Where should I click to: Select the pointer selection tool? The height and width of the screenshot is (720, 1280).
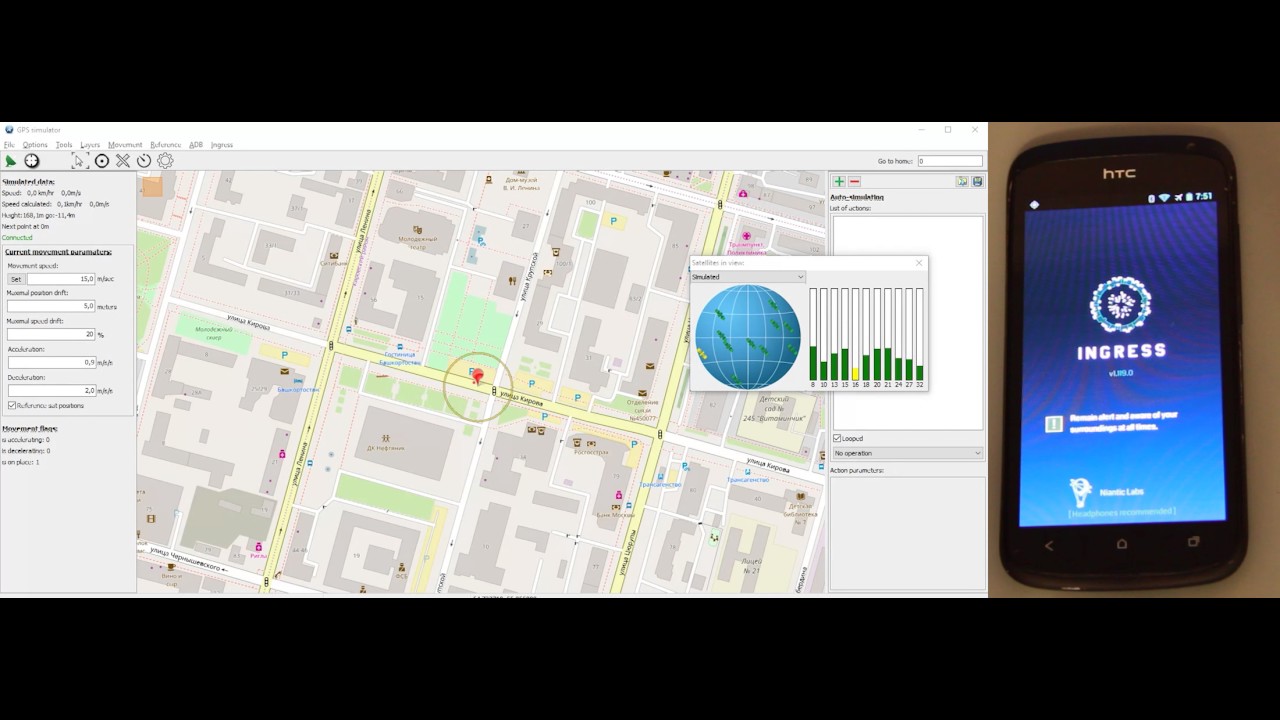point(80,161)
